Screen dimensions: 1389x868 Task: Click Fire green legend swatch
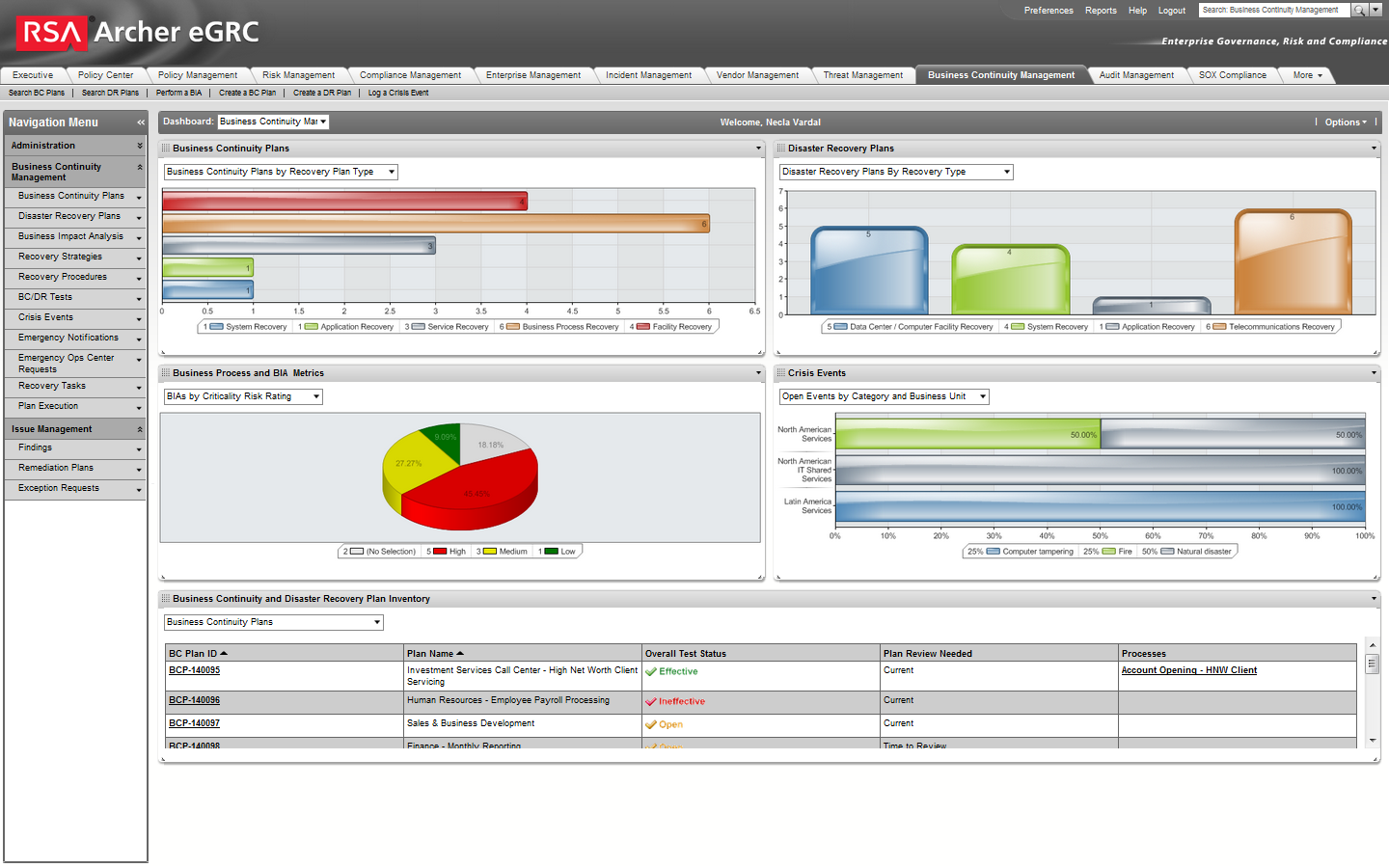tap(1109, 552)
